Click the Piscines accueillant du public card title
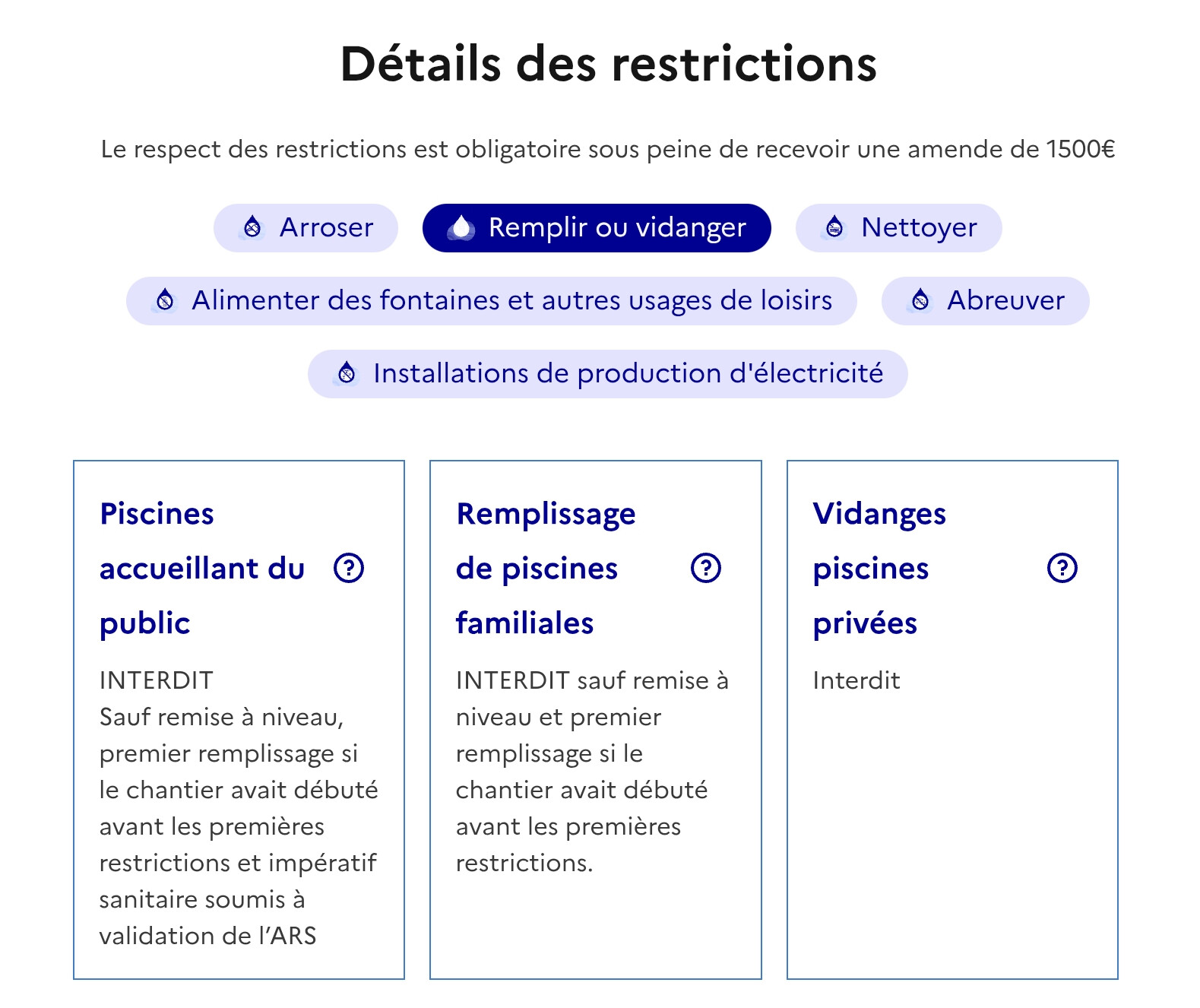 pyautogui.click(x=201, y=568)
